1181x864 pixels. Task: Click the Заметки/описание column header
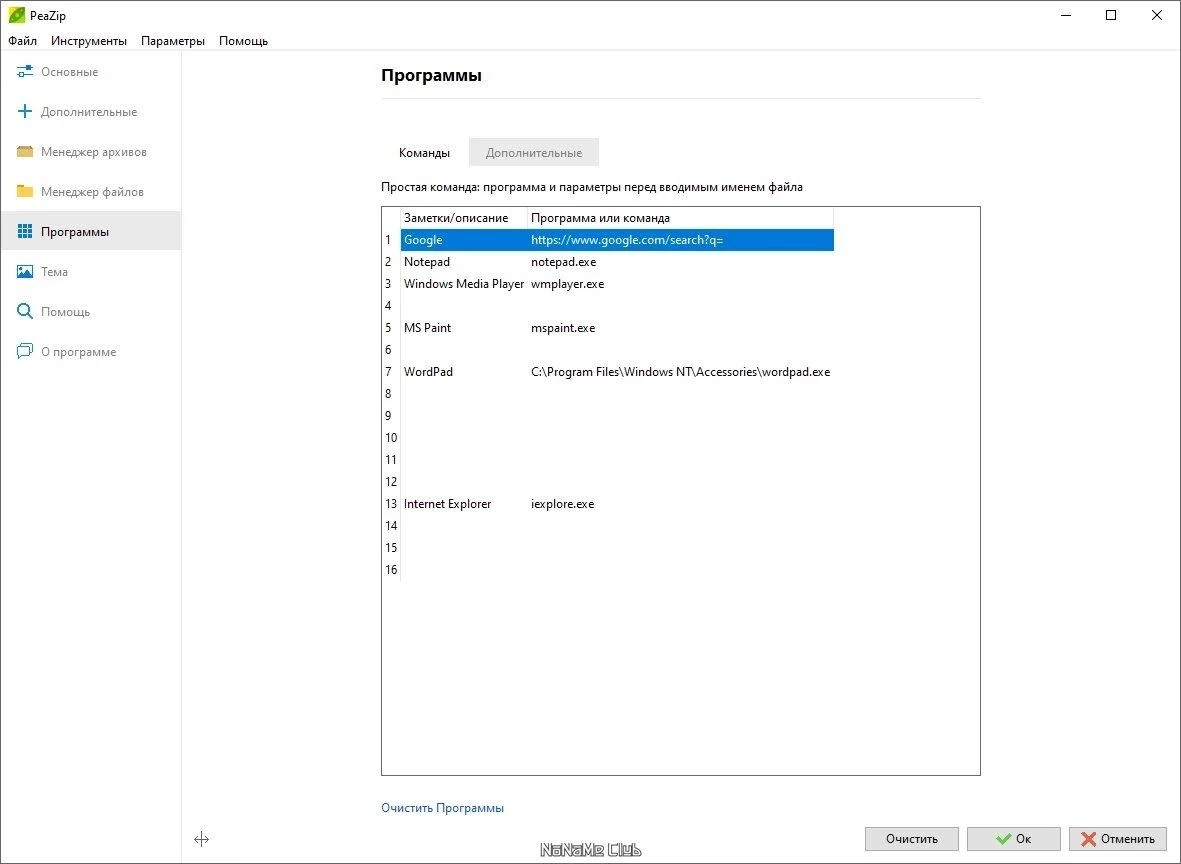464,218
